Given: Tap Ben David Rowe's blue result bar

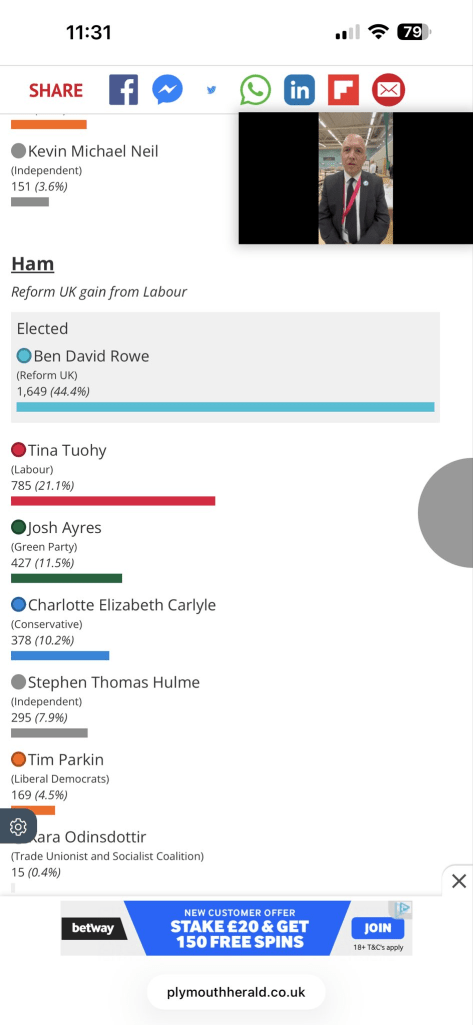Looking at the screenshot, I should [x=225, y=407].
